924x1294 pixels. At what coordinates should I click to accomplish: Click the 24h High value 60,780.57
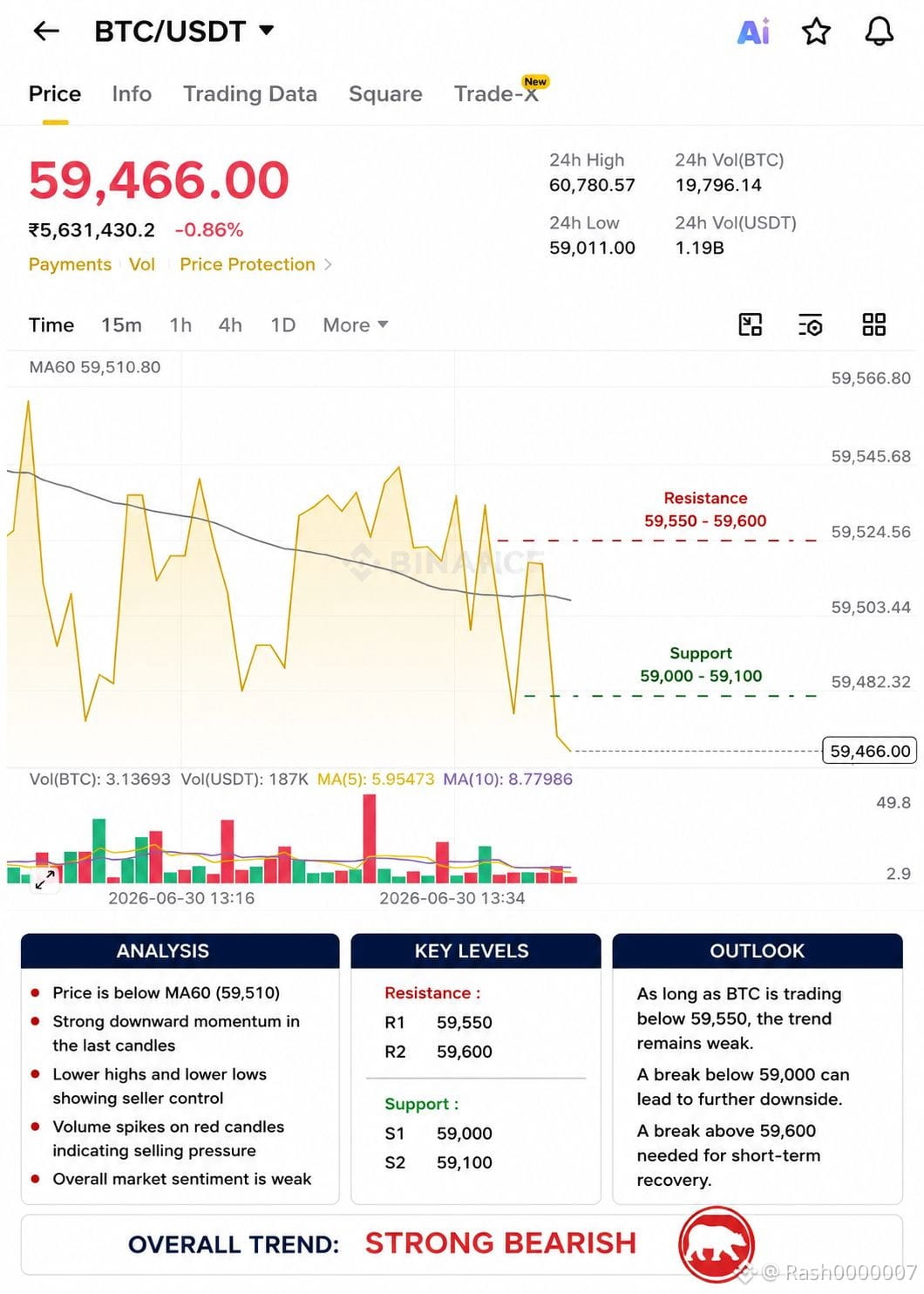592,185
